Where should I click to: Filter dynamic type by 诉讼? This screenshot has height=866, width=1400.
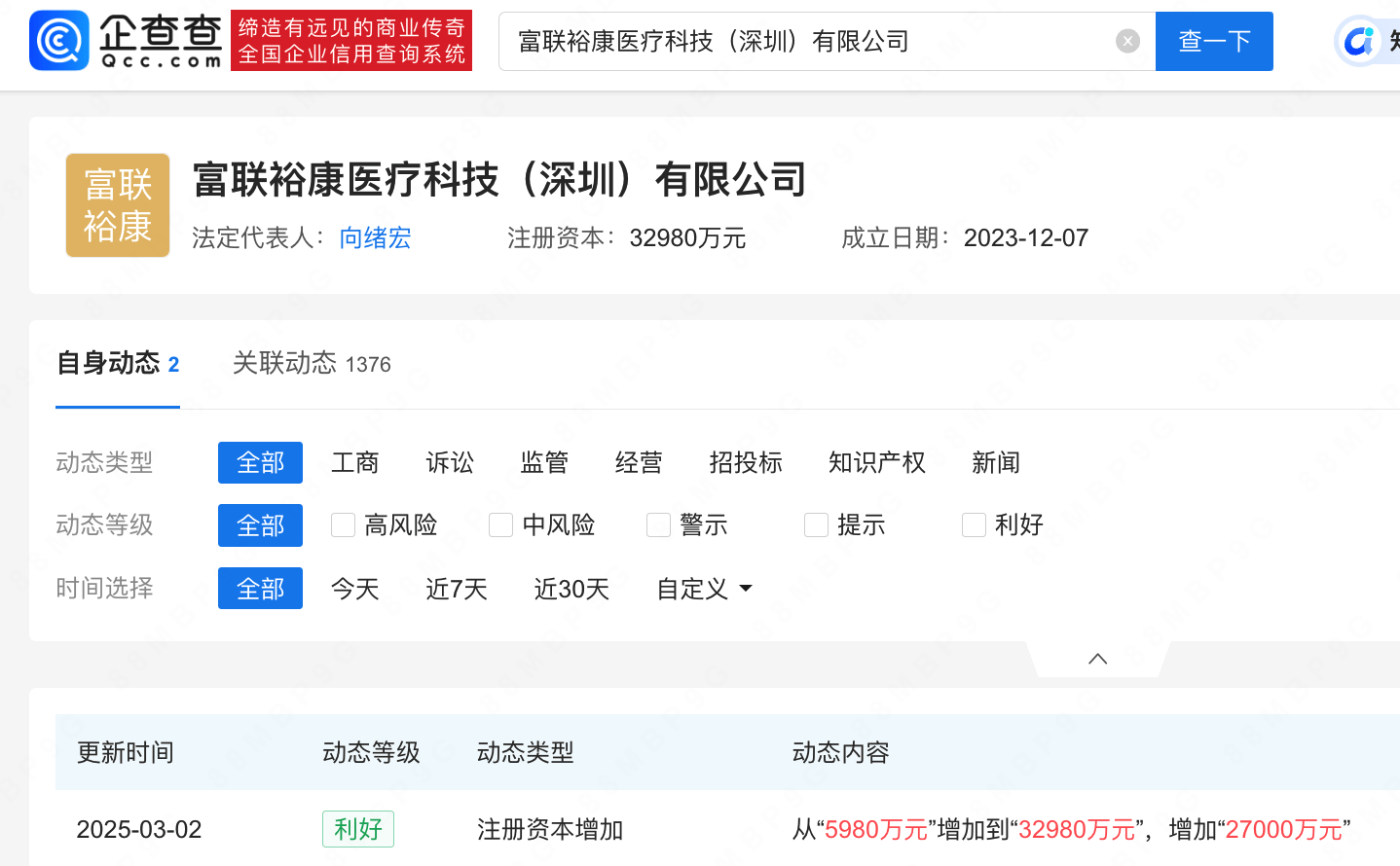coord(449,462)
